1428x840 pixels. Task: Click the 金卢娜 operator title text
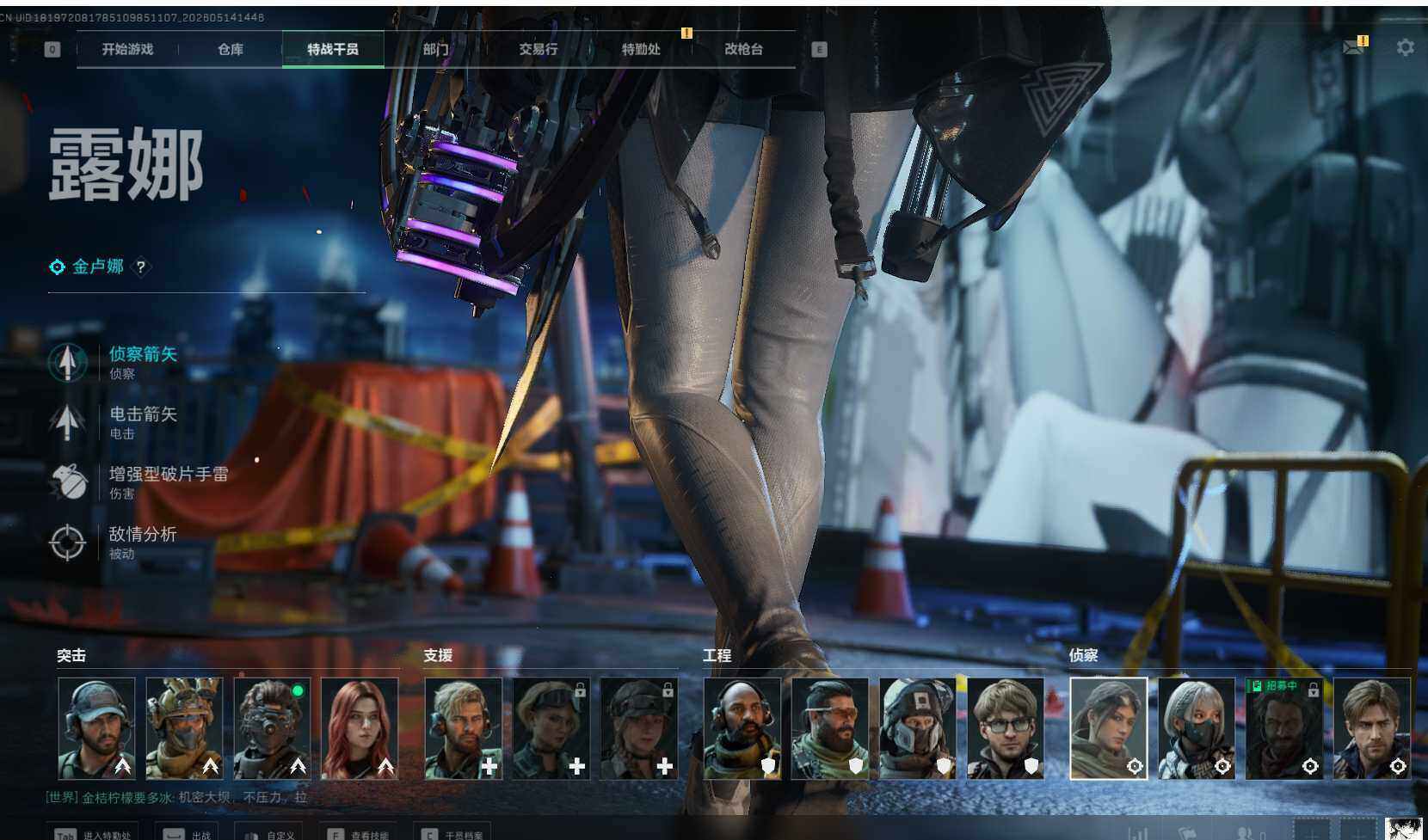tap(98, 267)
